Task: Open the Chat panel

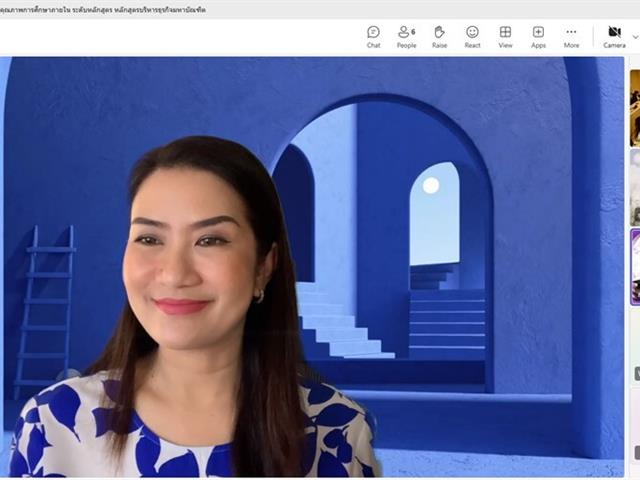Action: pyautogui.click(x=373, y=37)
